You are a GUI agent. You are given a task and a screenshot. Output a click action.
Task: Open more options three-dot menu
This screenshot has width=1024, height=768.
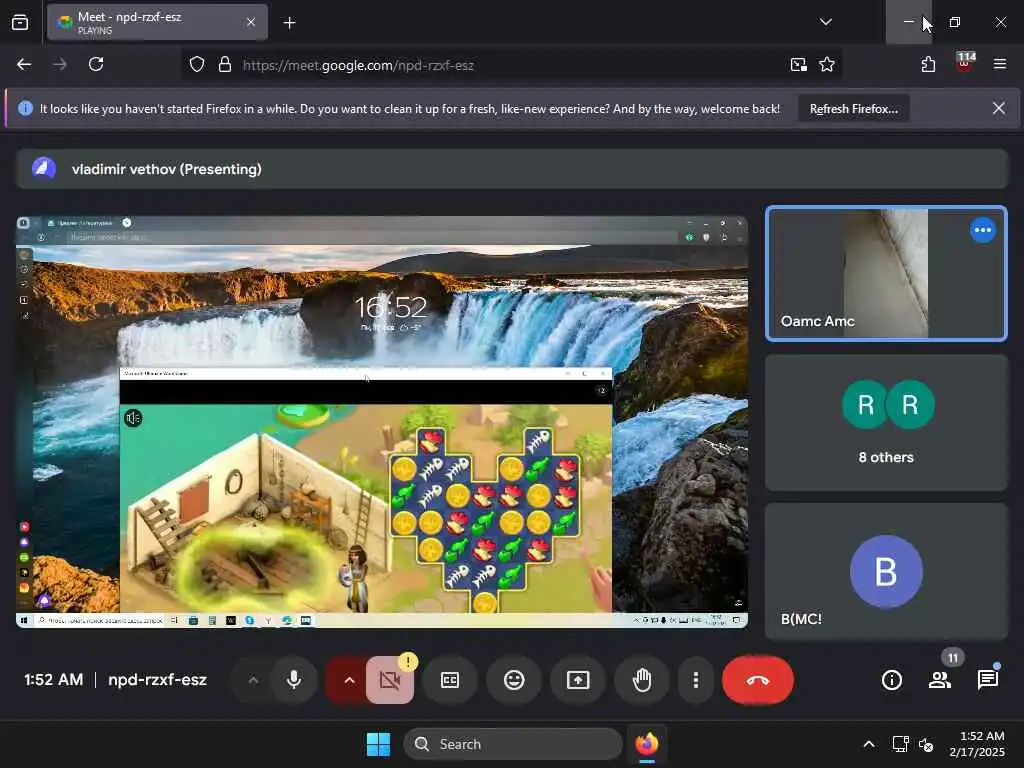(x=696, y=680)
